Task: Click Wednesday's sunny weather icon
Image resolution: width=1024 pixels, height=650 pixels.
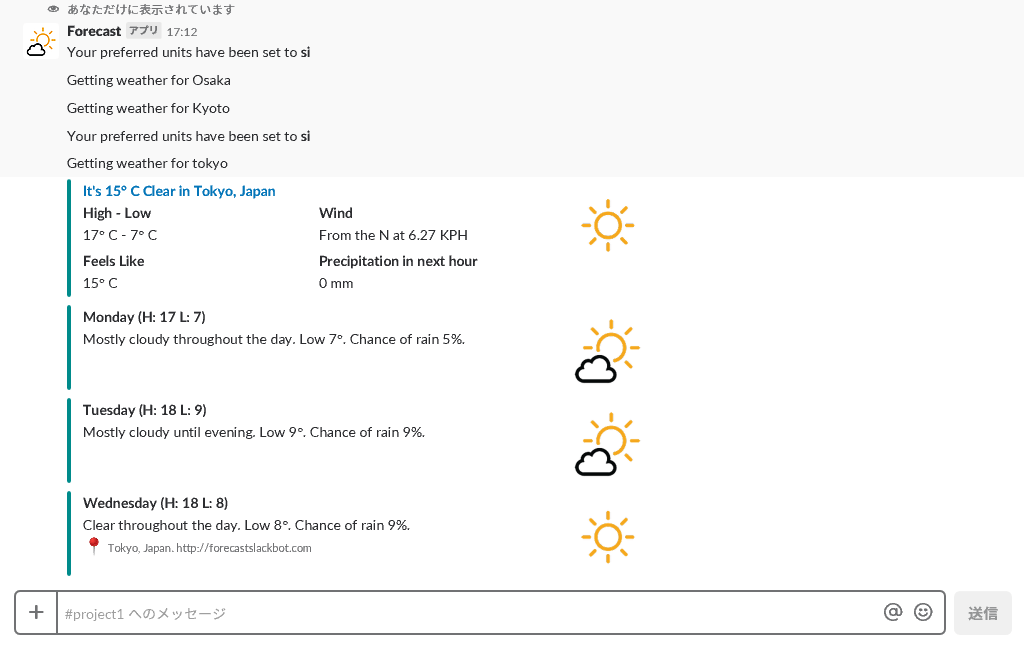Action: pyautogui.click(x=607, y=537)
